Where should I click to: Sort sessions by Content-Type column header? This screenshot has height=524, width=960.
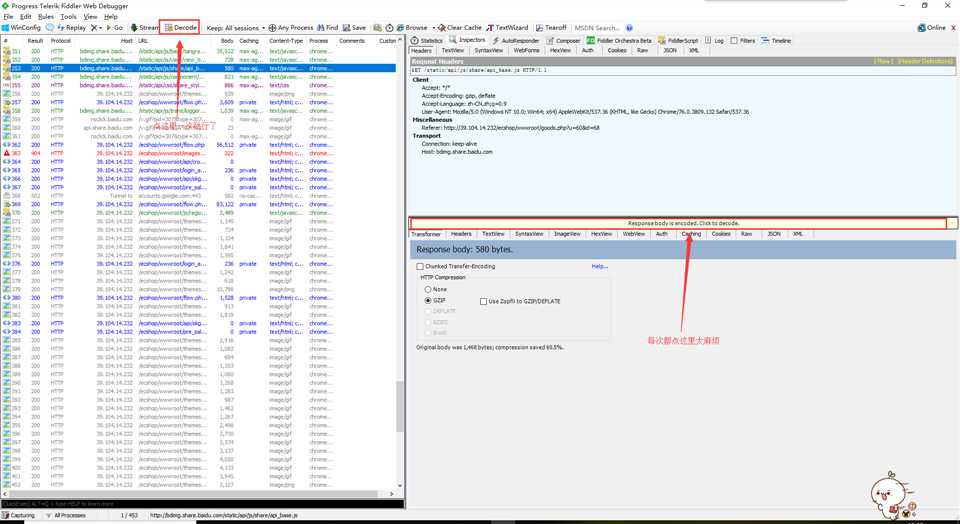[x=286, y=41]
